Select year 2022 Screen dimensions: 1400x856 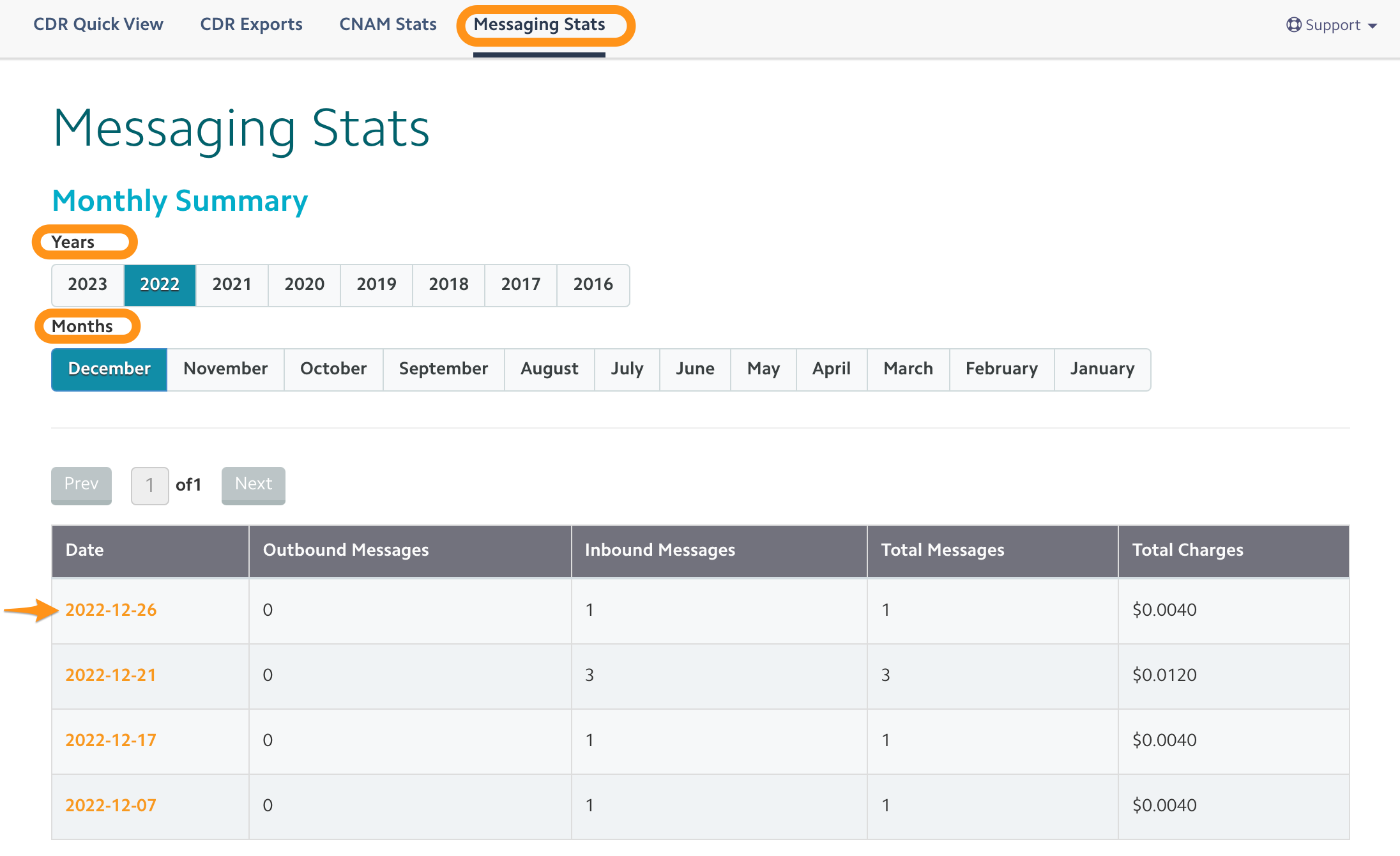tap(160, 285)
